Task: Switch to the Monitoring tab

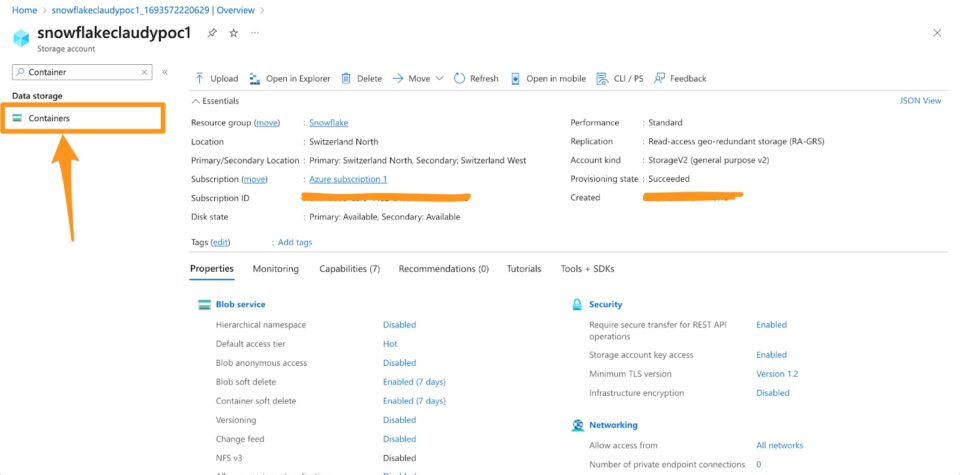Action: coord(275,269)
